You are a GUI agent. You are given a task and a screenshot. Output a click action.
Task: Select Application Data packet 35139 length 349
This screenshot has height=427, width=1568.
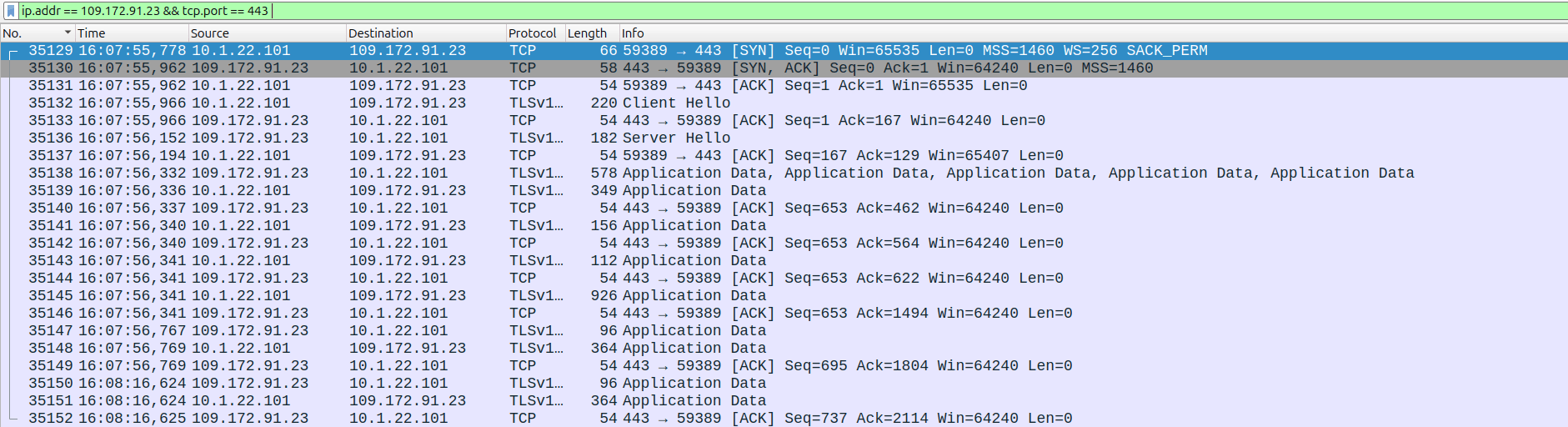click(784, 191)
